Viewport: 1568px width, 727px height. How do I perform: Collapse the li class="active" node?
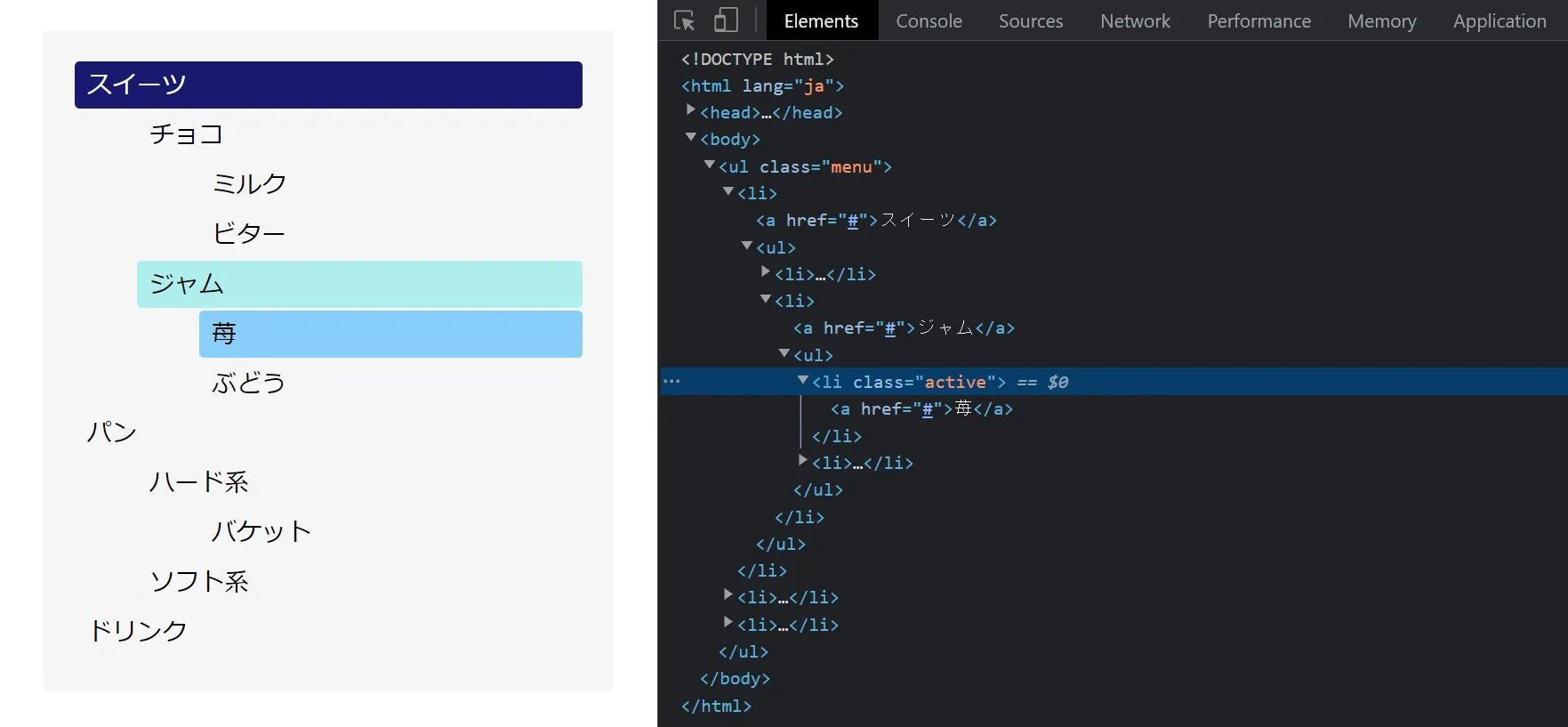803,380
